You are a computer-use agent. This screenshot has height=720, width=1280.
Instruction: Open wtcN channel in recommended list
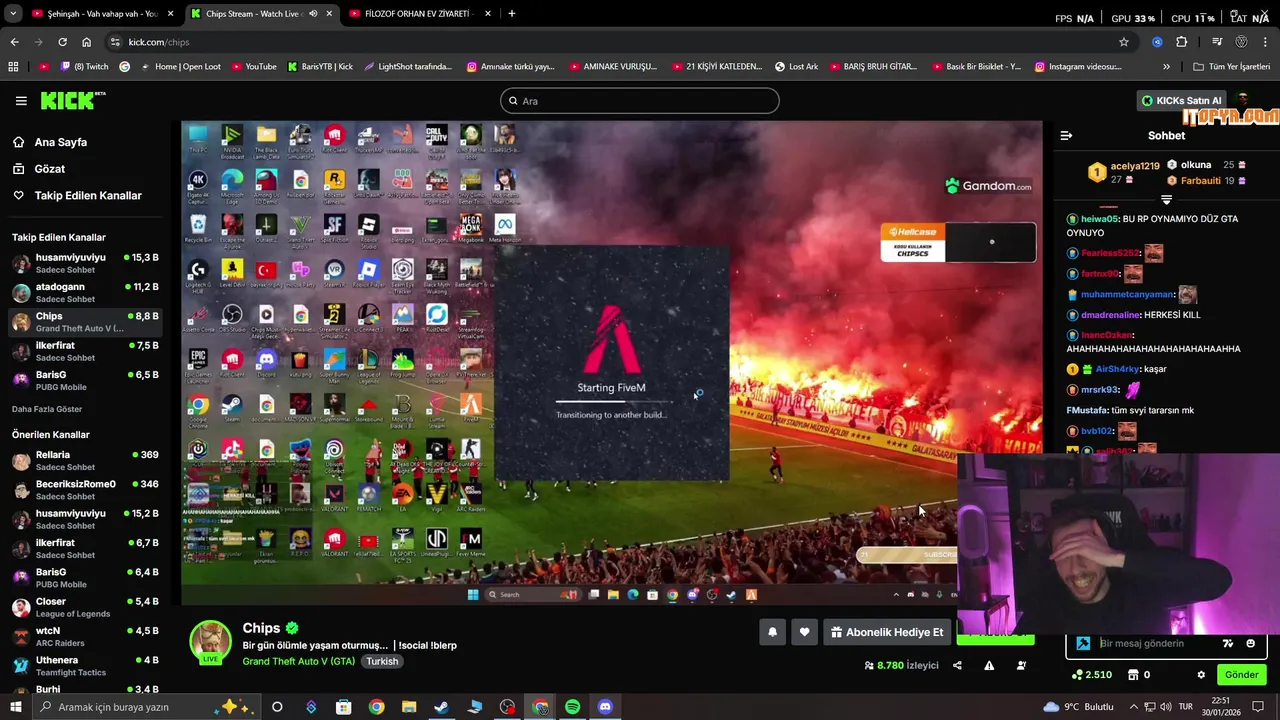click(x=85, y=637)
